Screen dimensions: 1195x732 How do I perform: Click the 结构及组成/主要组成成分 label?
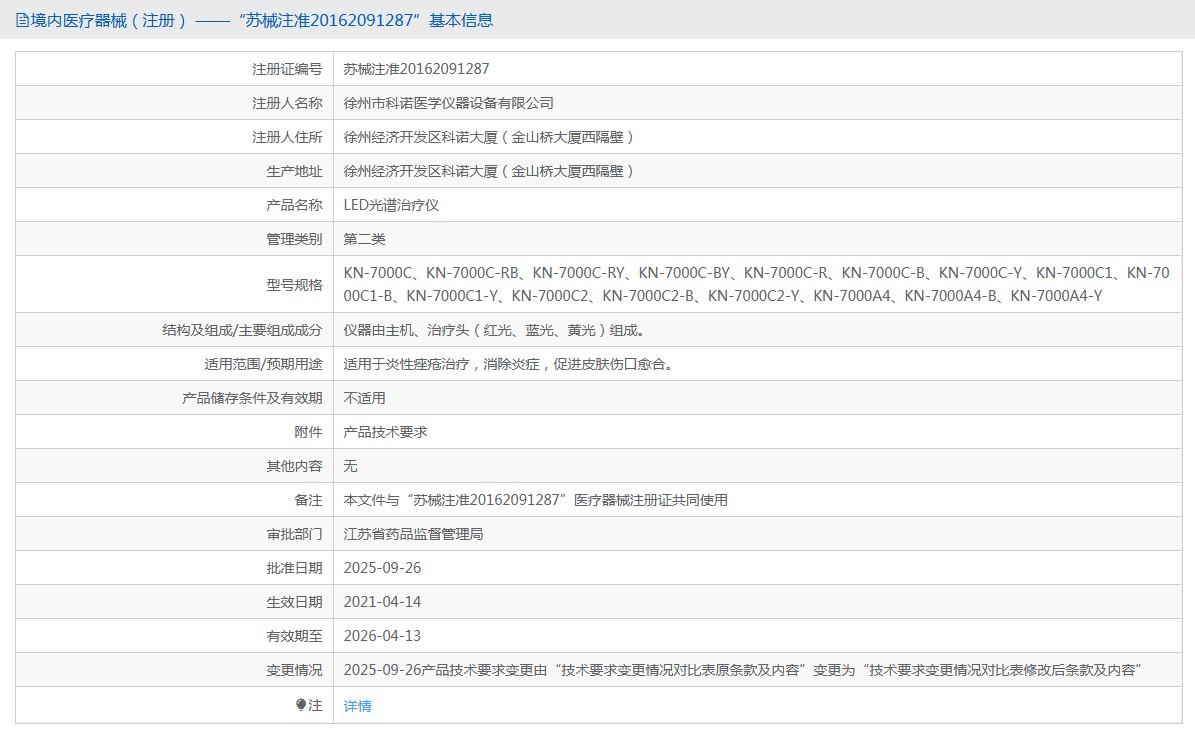point(242,330)
